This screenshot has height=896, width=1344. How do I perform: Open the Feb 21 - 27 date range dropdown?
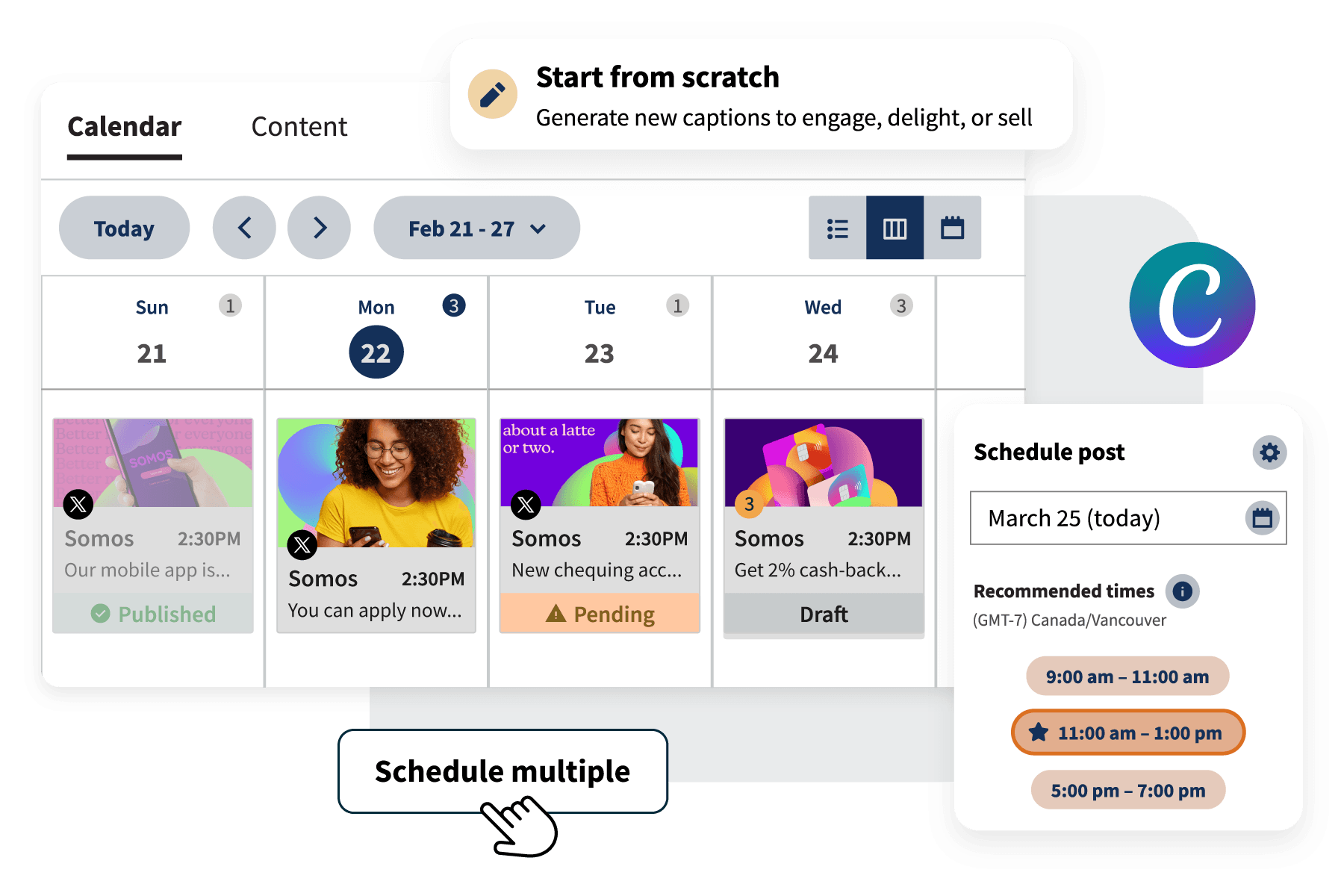pos(476,228)
